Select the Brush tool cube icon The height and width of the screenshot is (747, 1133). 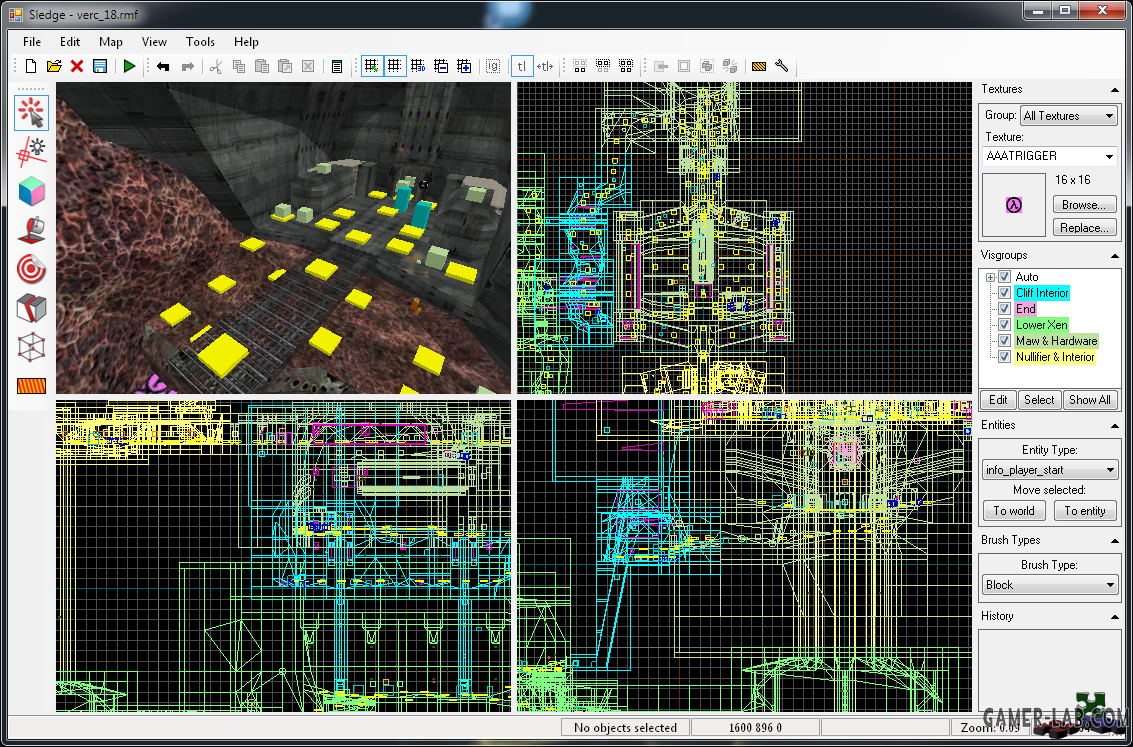click(31, 191)
